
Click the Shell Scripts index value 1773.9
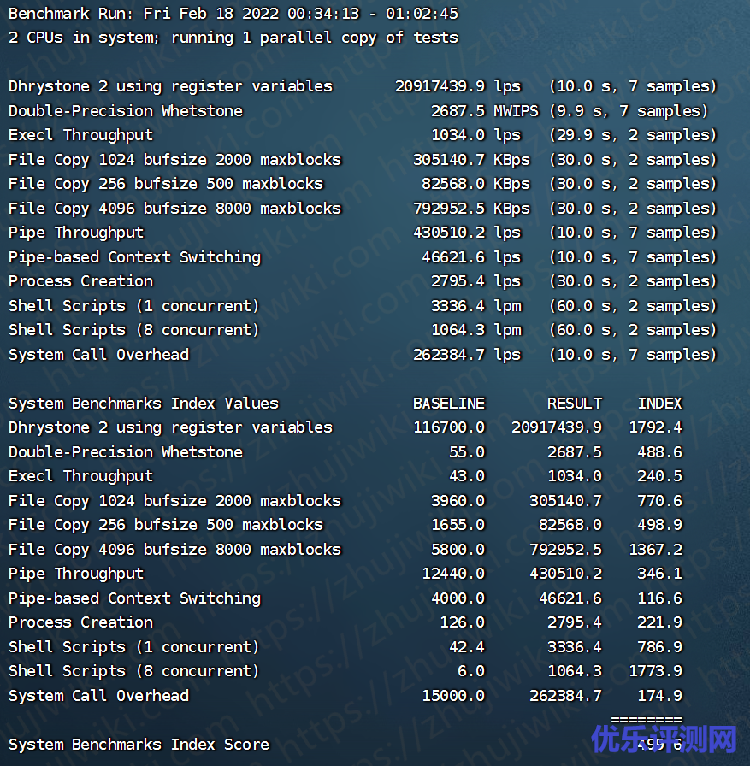pos(655,671)
